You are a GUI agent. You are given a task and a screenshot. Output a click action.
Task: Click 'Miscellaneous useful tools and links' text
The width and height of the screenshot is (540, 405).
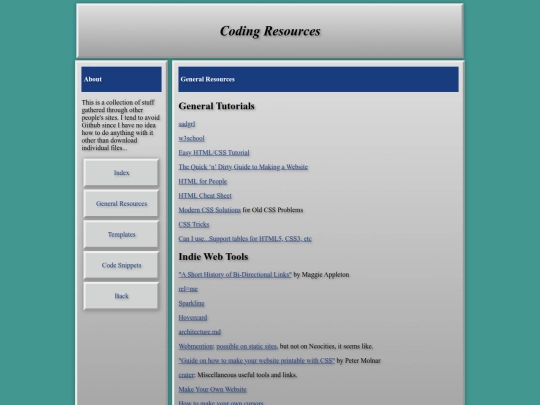247,375
